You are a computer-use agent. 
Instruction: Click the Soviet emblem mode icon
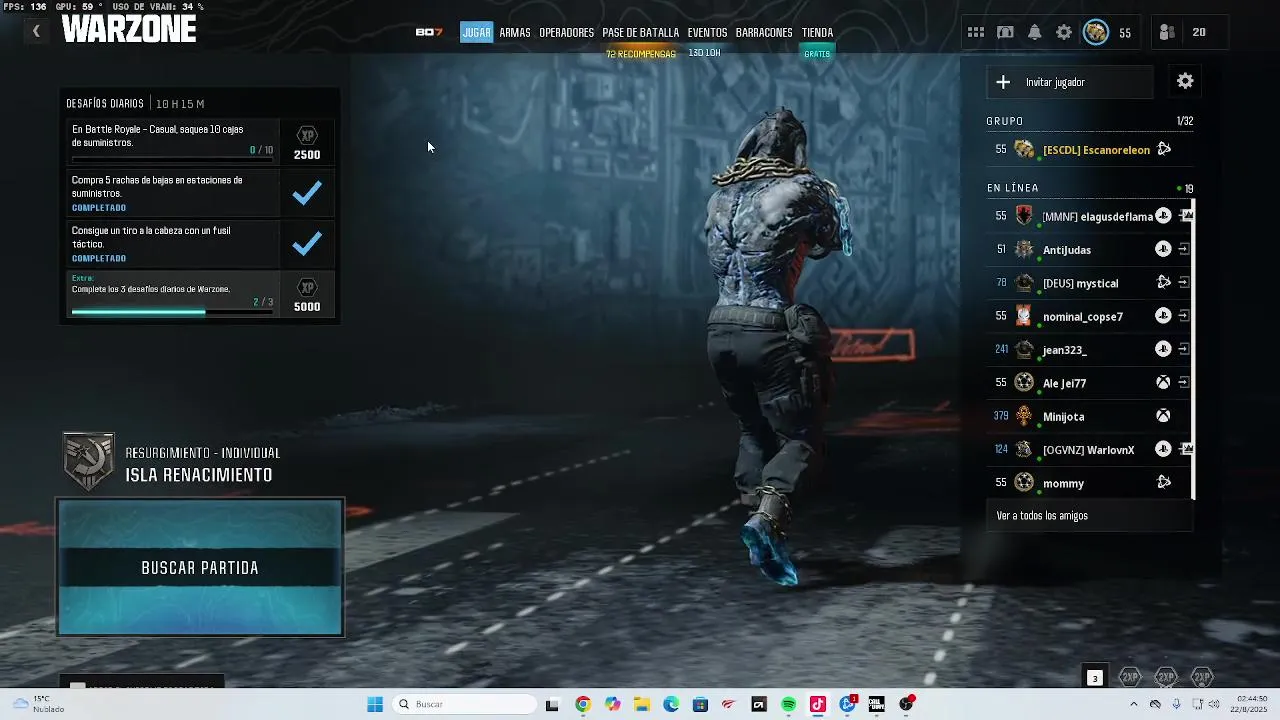tap(88, 461)
